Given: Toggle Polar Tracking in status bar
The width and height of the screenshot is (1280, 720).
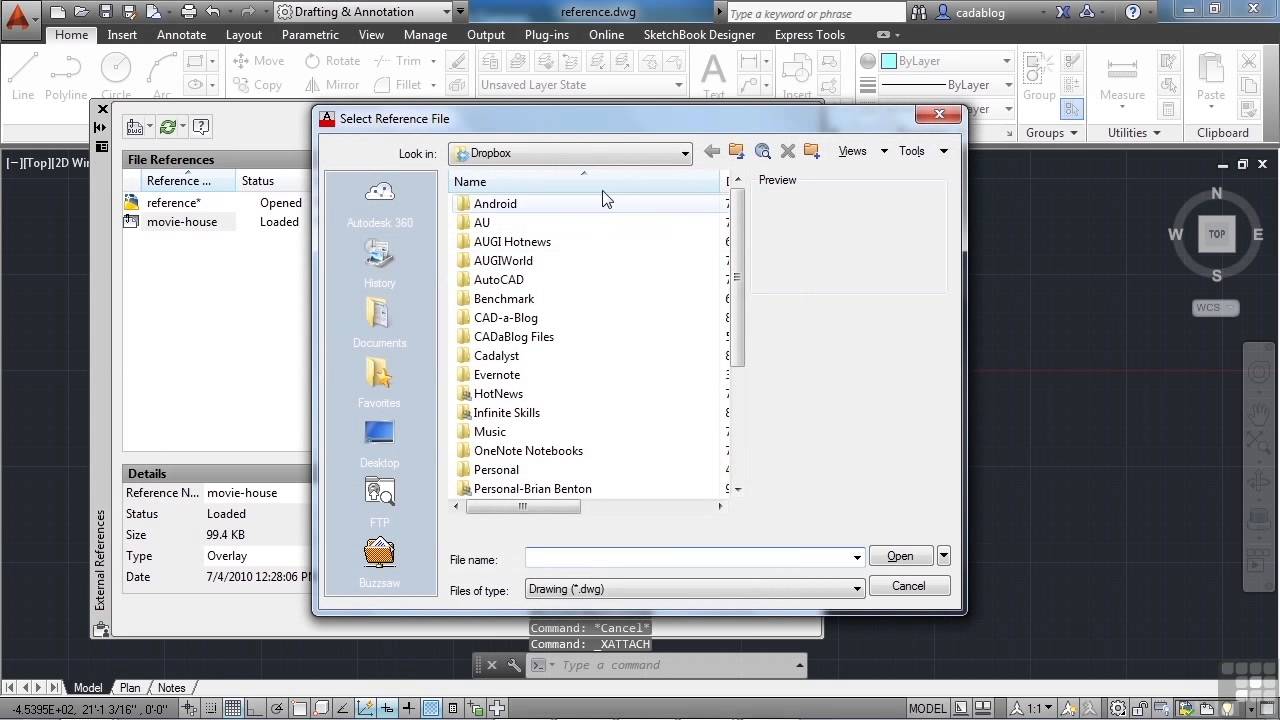Looking at the screenshot, I should (x=277, y=709).
